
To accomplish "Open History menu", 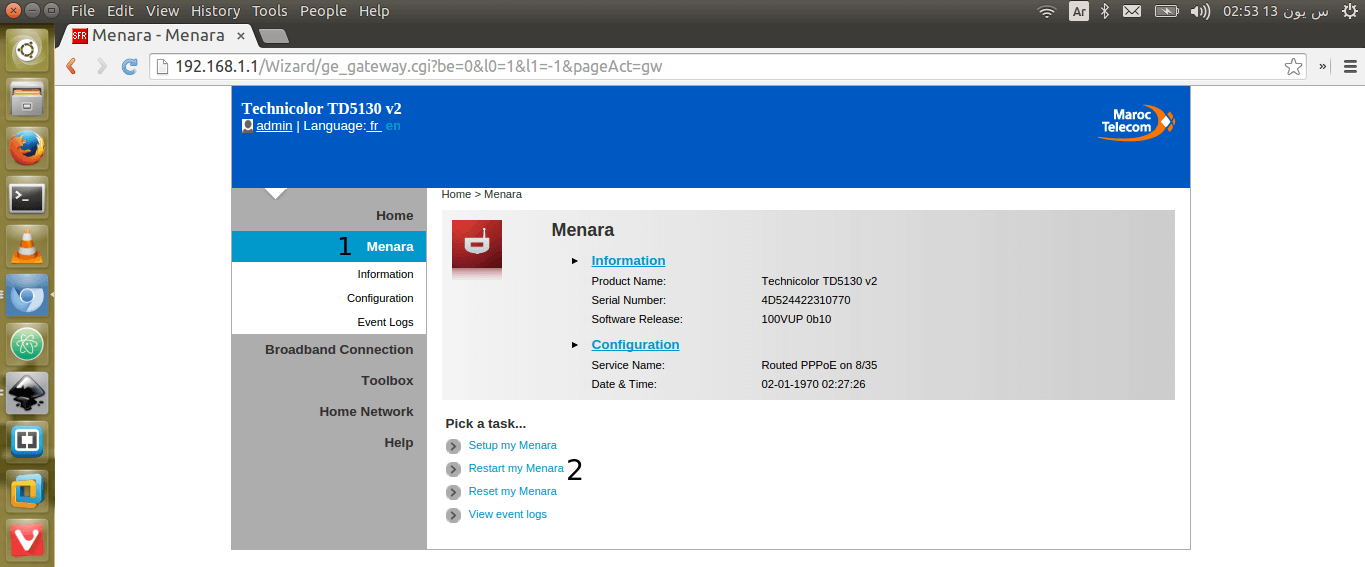I will click(x=215, y=11).
